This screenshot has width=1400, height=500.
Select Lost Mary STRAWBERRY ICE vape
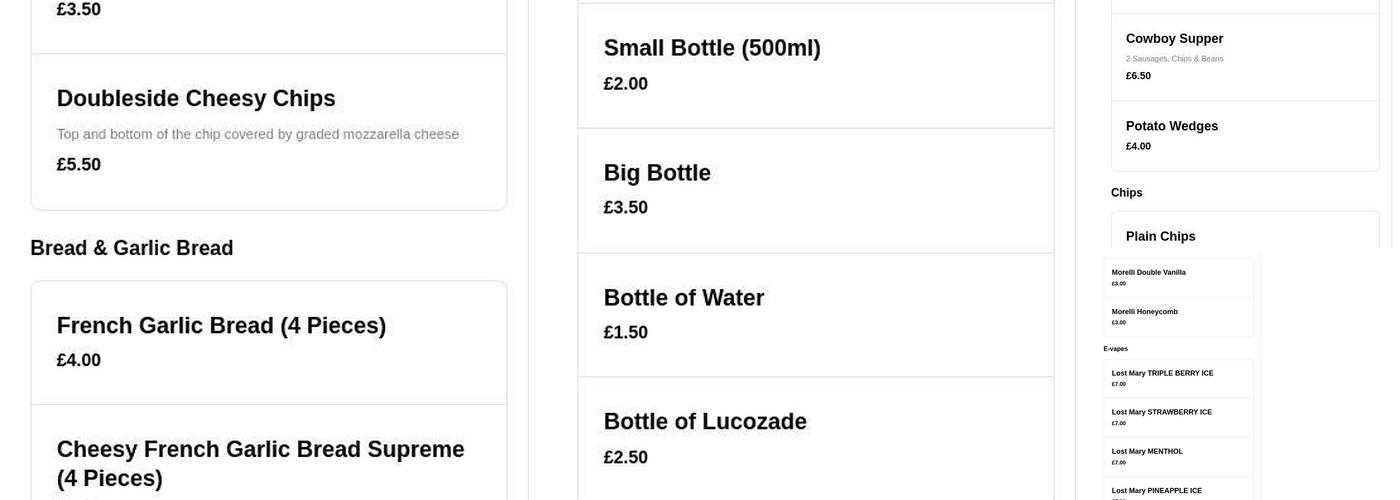click(1178, 417)
